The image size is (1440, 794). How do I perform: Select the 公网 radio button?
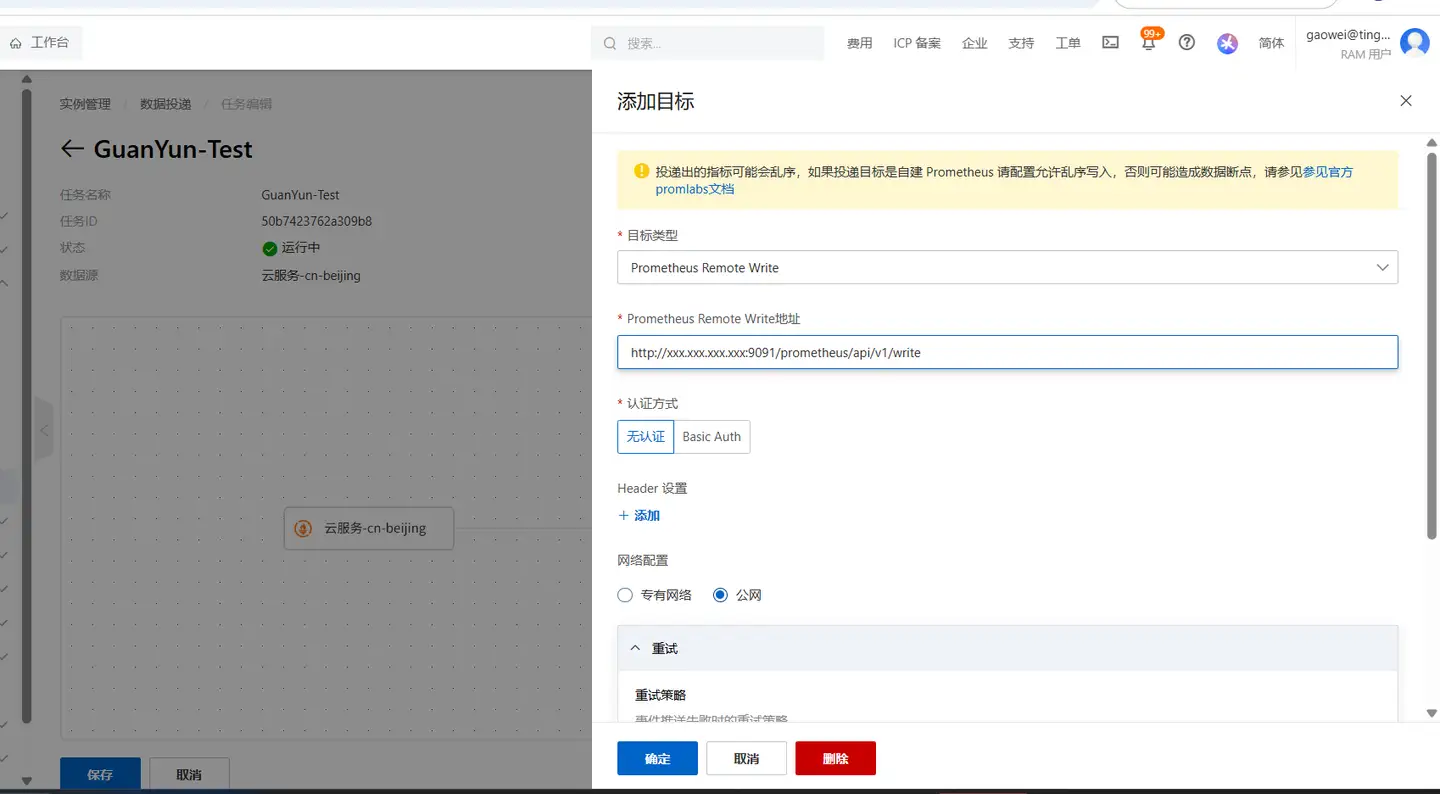click(x=720, y=595)
